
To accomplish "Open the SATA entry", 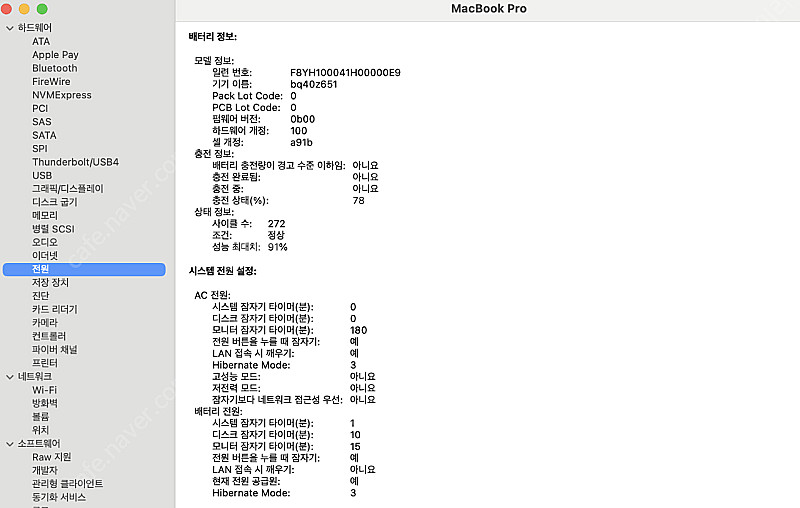I will (44, 135).
